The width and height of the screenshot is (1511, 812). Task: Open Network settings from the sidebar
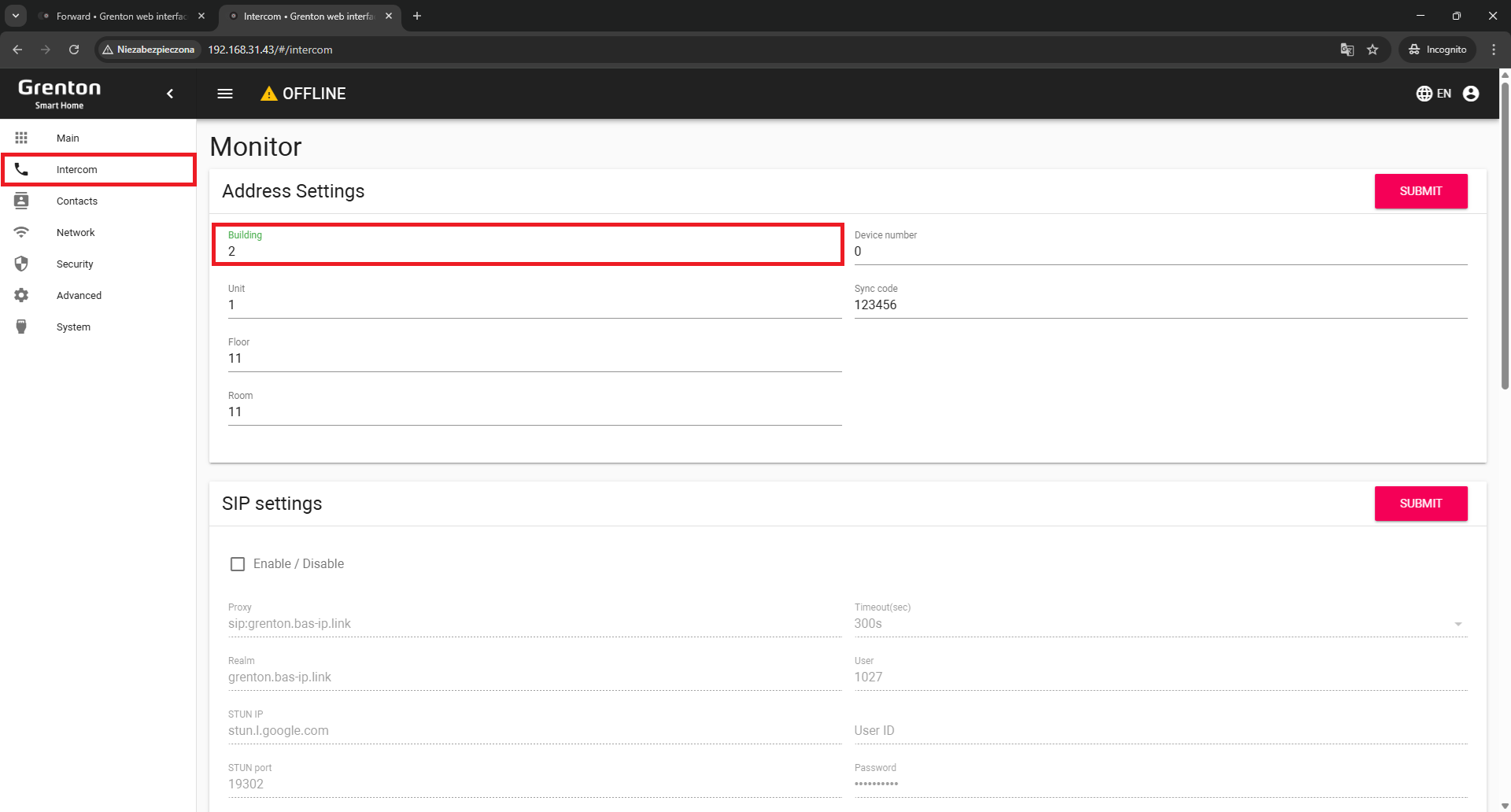click(x=76, y=233)
